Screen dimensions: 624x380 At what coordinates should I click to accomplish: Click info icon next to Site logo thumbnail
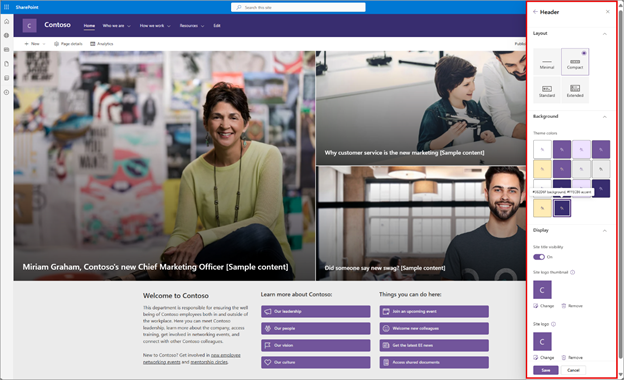tap(573, 272)
